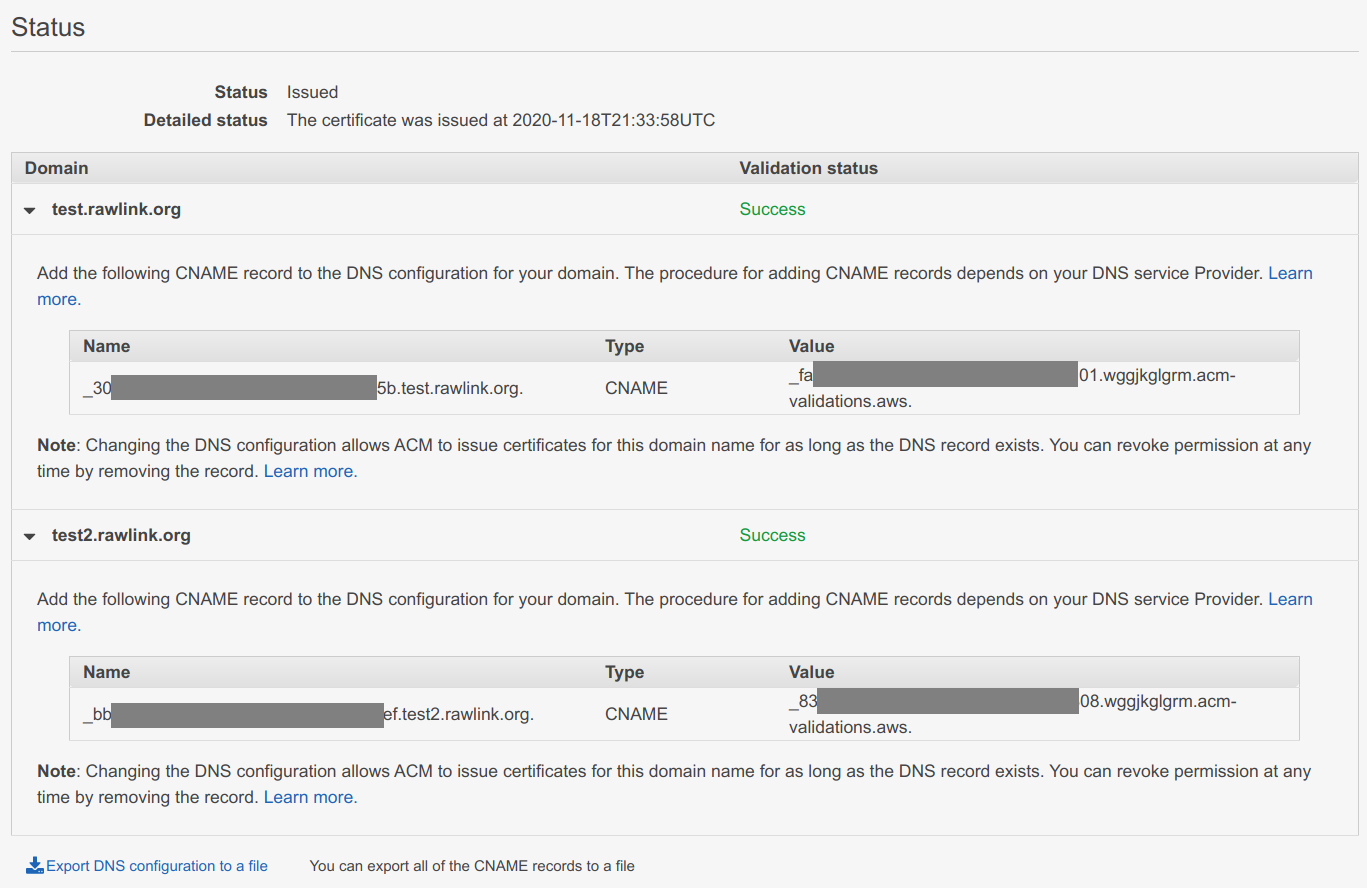This screenshot has height=888, width=1367.
Task: Open Export DNS configuration to a file link
Action: 157,866
